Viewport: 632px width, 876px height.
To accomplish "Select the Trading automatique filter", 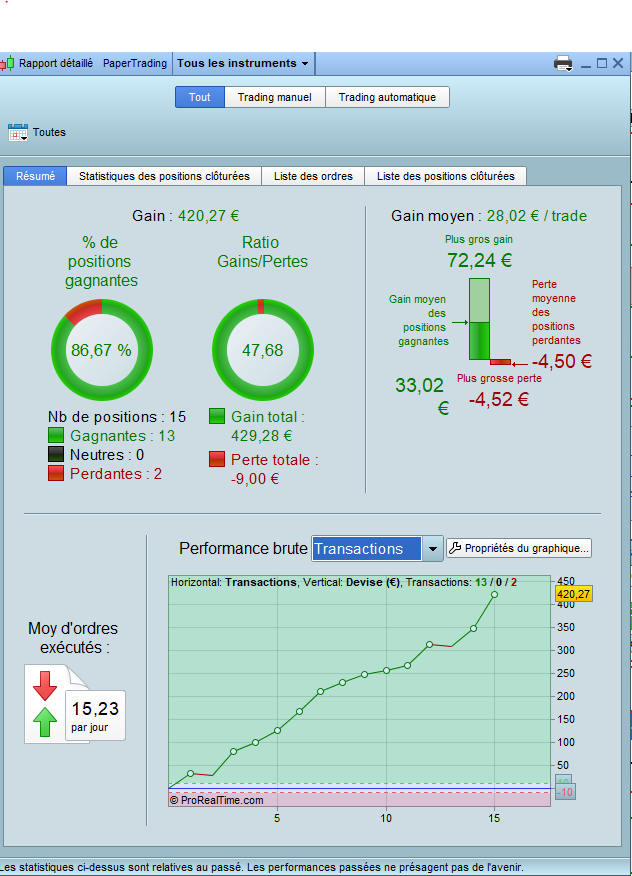I will (x=387, y=97).
